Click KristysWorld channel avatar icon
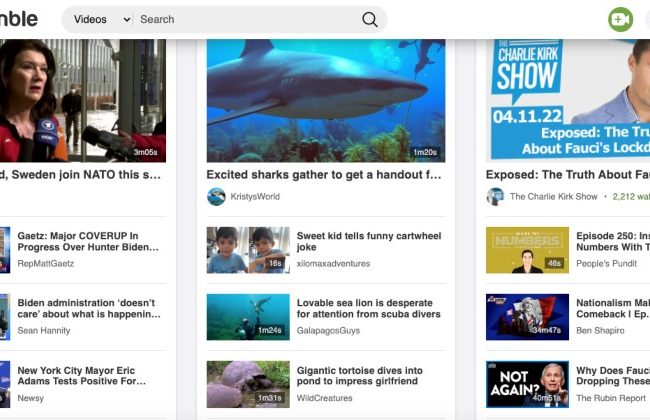This screenshot has width=650, height=420. click(x=216, y=197)
